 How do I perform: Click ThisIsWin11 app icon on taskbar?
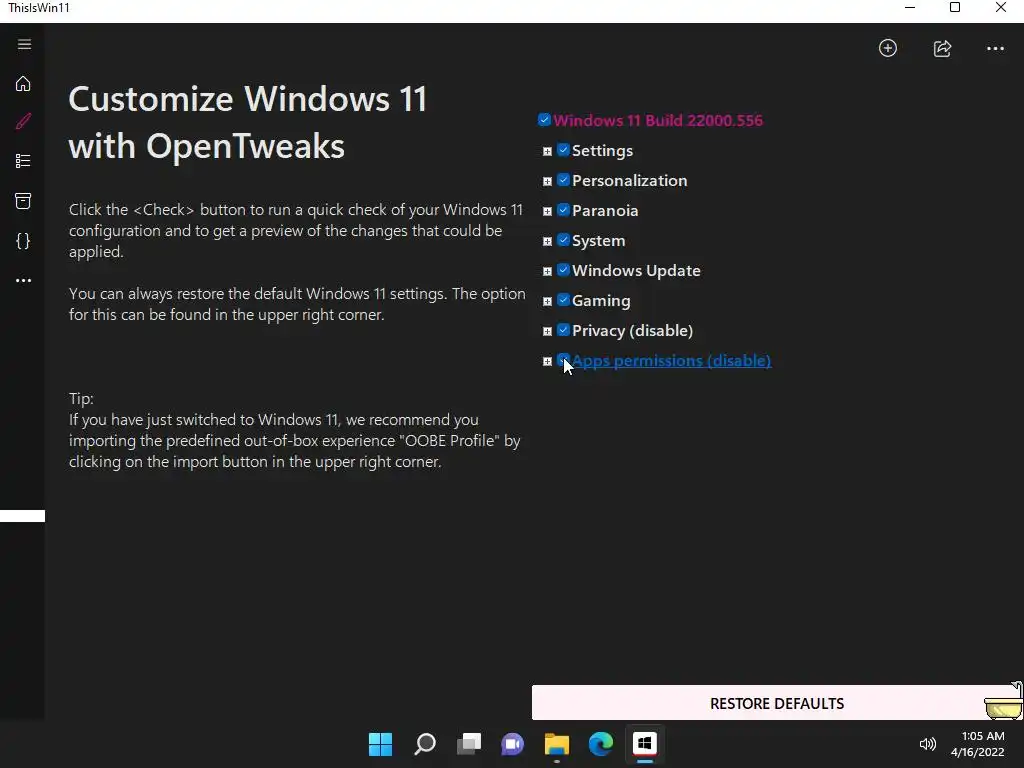click(x=645, y=743)
